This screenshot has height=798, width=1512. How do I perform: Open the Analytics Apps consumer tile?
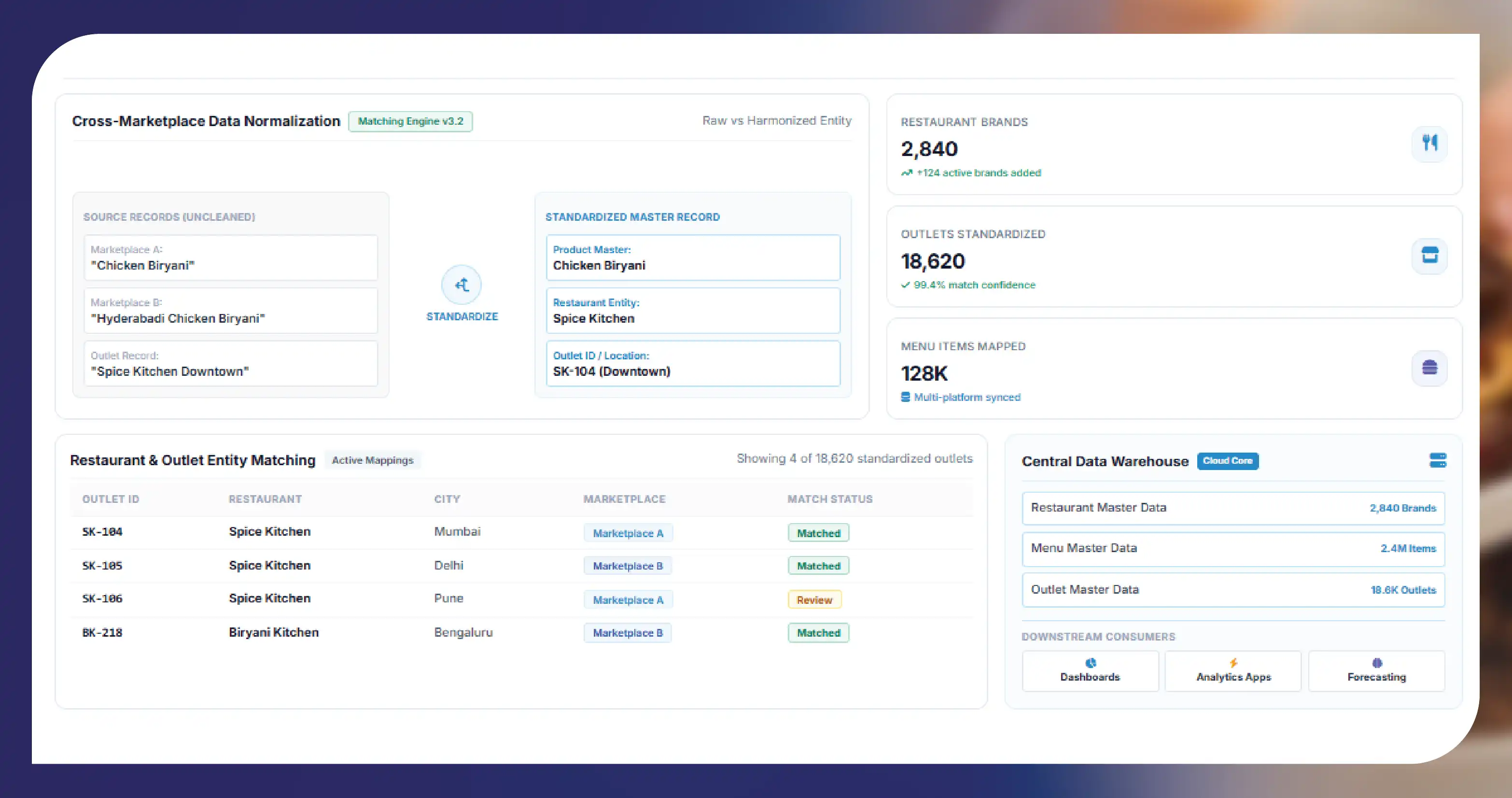(x=1233, y=670)
